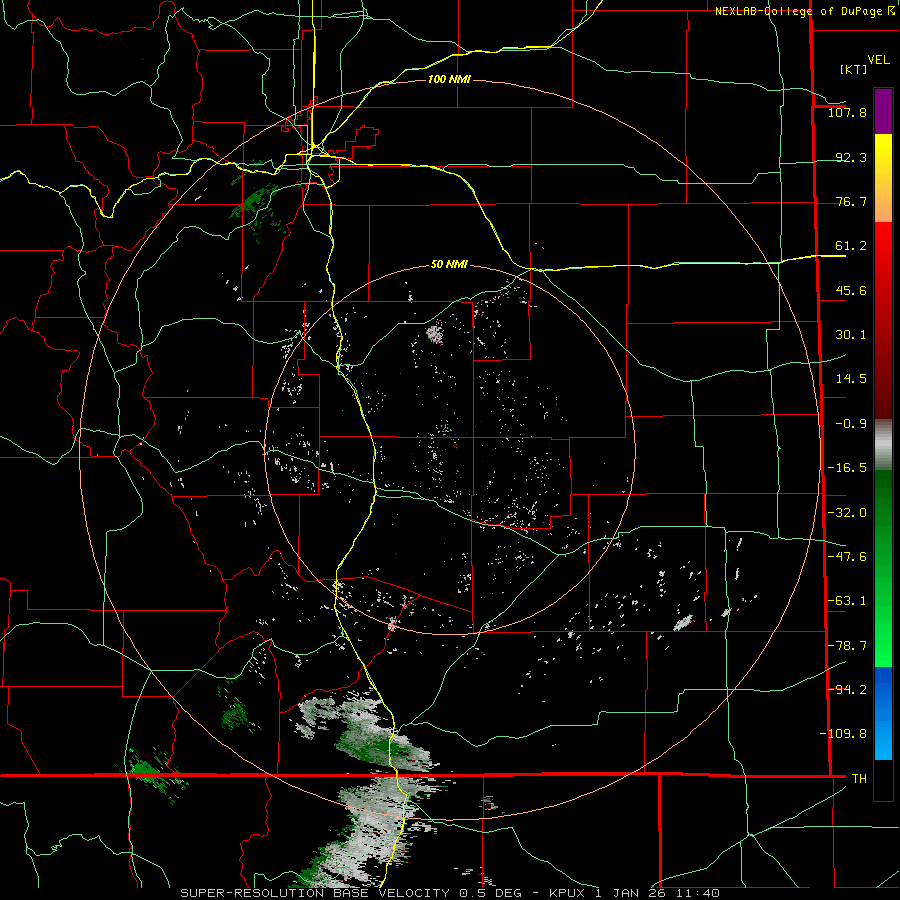Click the TH threshold label
900x900 pixels.
coord(859,778)
